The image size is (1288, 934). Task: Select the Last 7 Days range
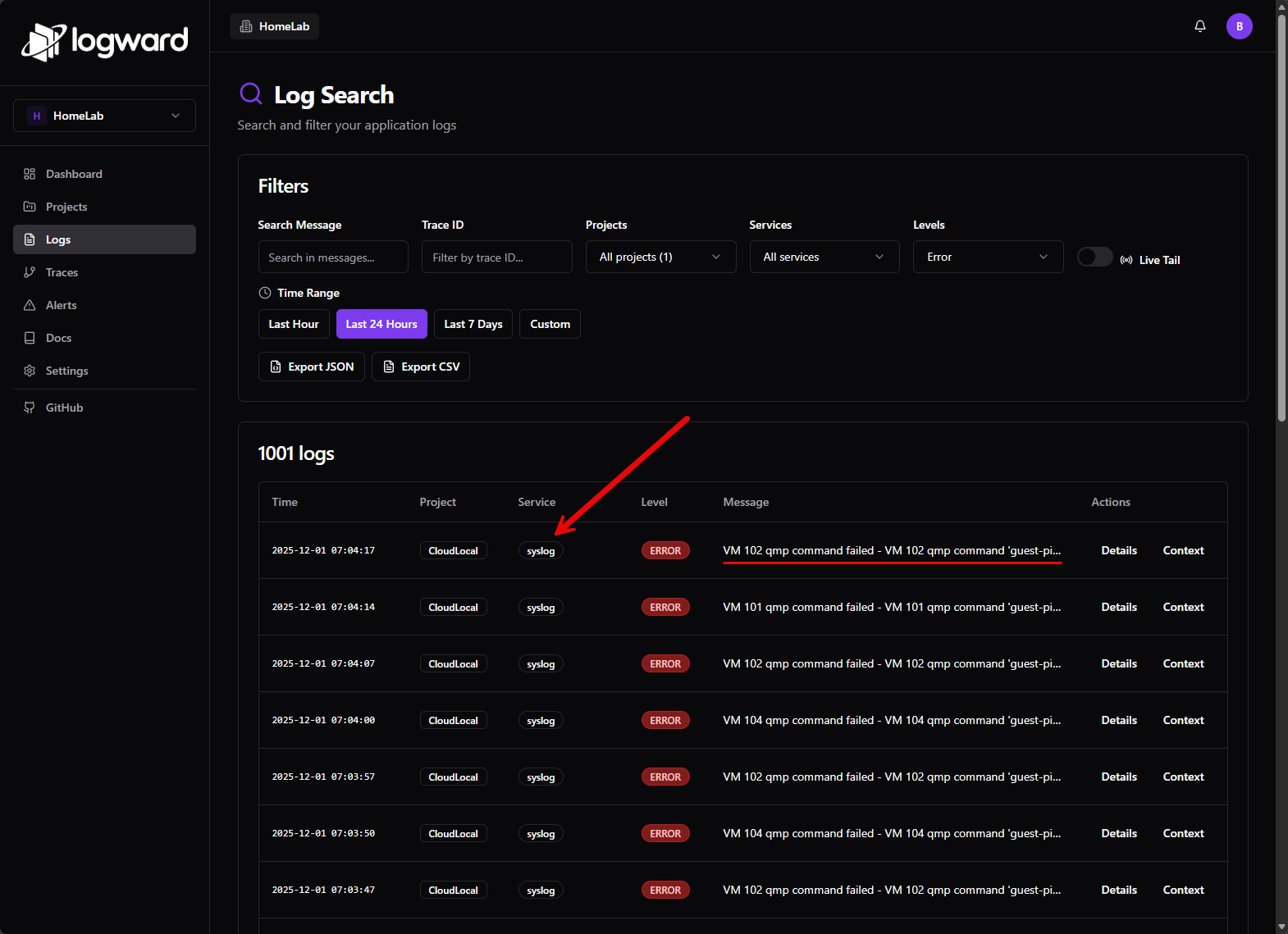[473, 324]
